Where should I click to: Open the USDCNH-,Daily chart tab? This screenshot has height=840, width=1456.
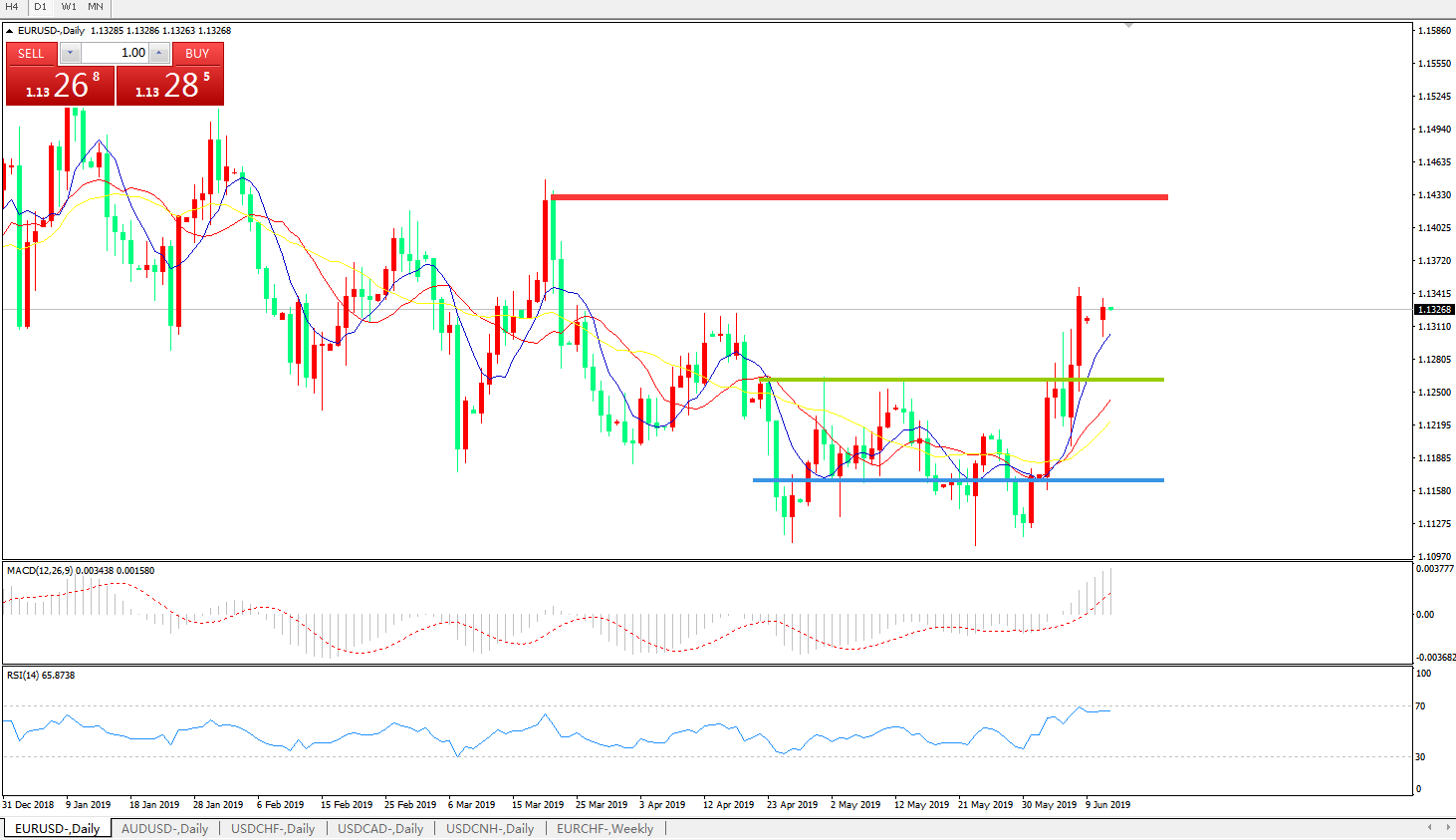[x=490, y=828]
